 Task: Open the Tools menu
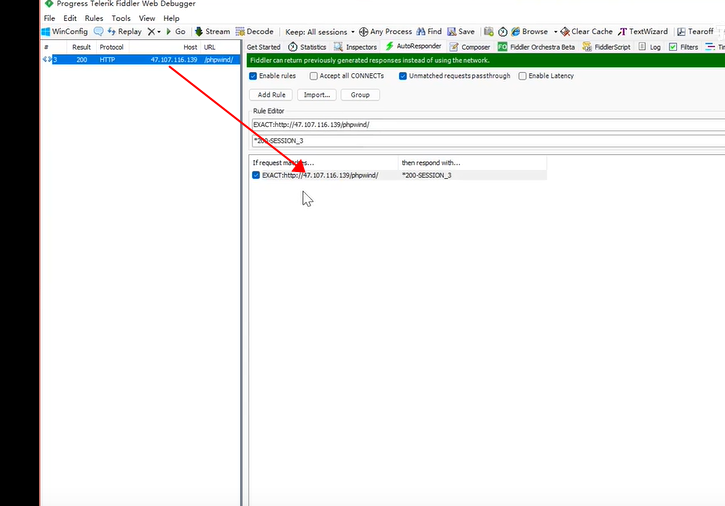[x=121, y=18]
